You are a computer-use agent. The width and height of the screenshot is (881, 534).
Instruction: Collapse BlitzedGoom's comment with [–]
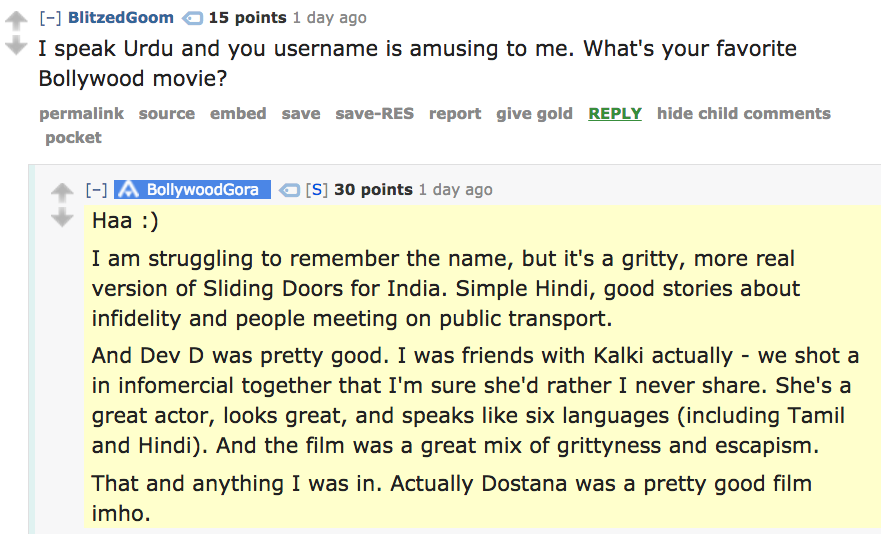pyautogui.click(x=50, y=18)
